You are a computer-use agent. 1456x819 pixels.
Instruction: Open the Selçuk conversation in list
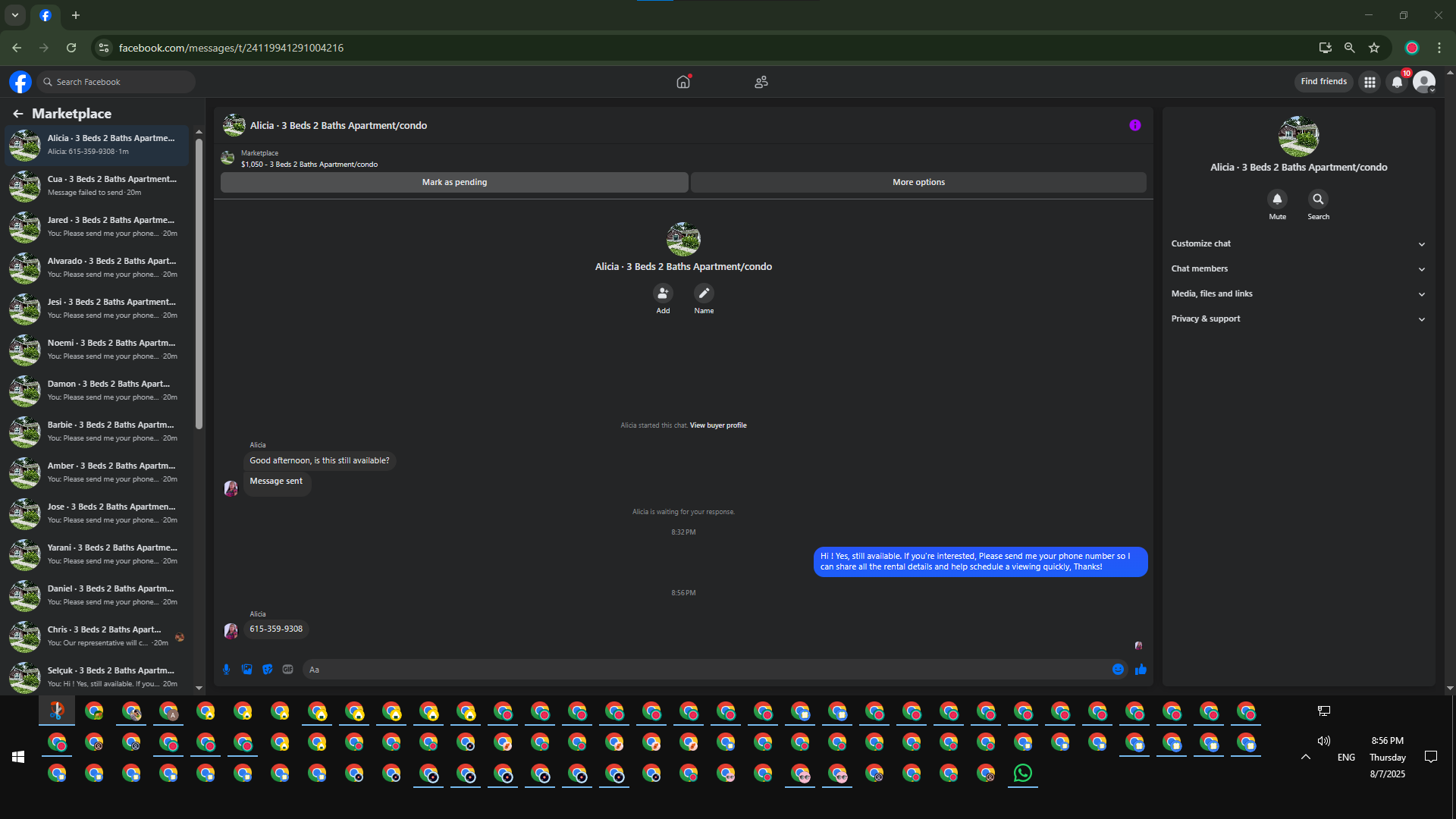[x=97, y=677]
